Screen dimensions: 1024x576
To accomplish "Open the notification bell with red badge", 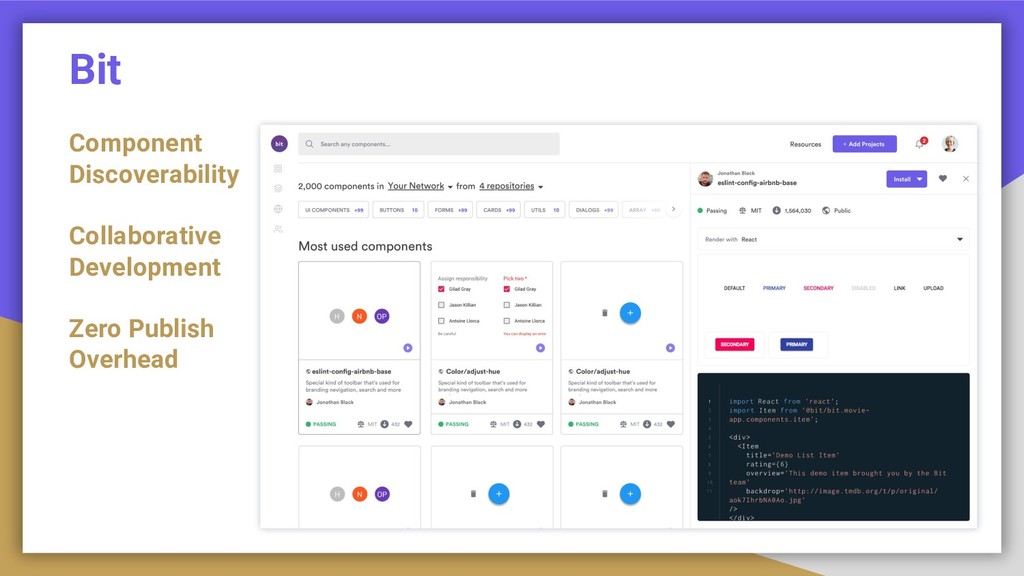I will pos(920,144).
